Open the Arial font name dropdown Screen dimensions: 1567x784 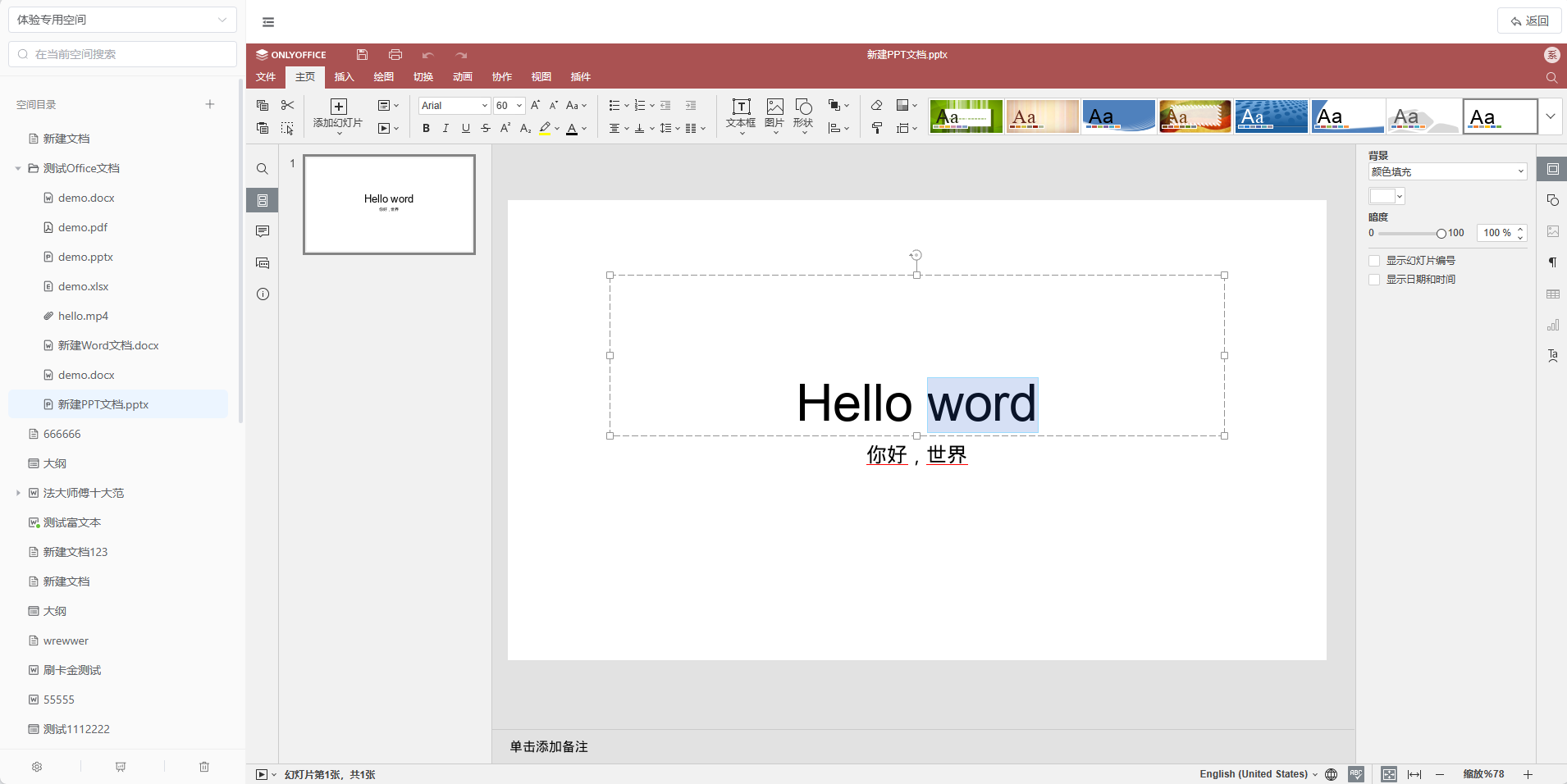tap(484, 106)
